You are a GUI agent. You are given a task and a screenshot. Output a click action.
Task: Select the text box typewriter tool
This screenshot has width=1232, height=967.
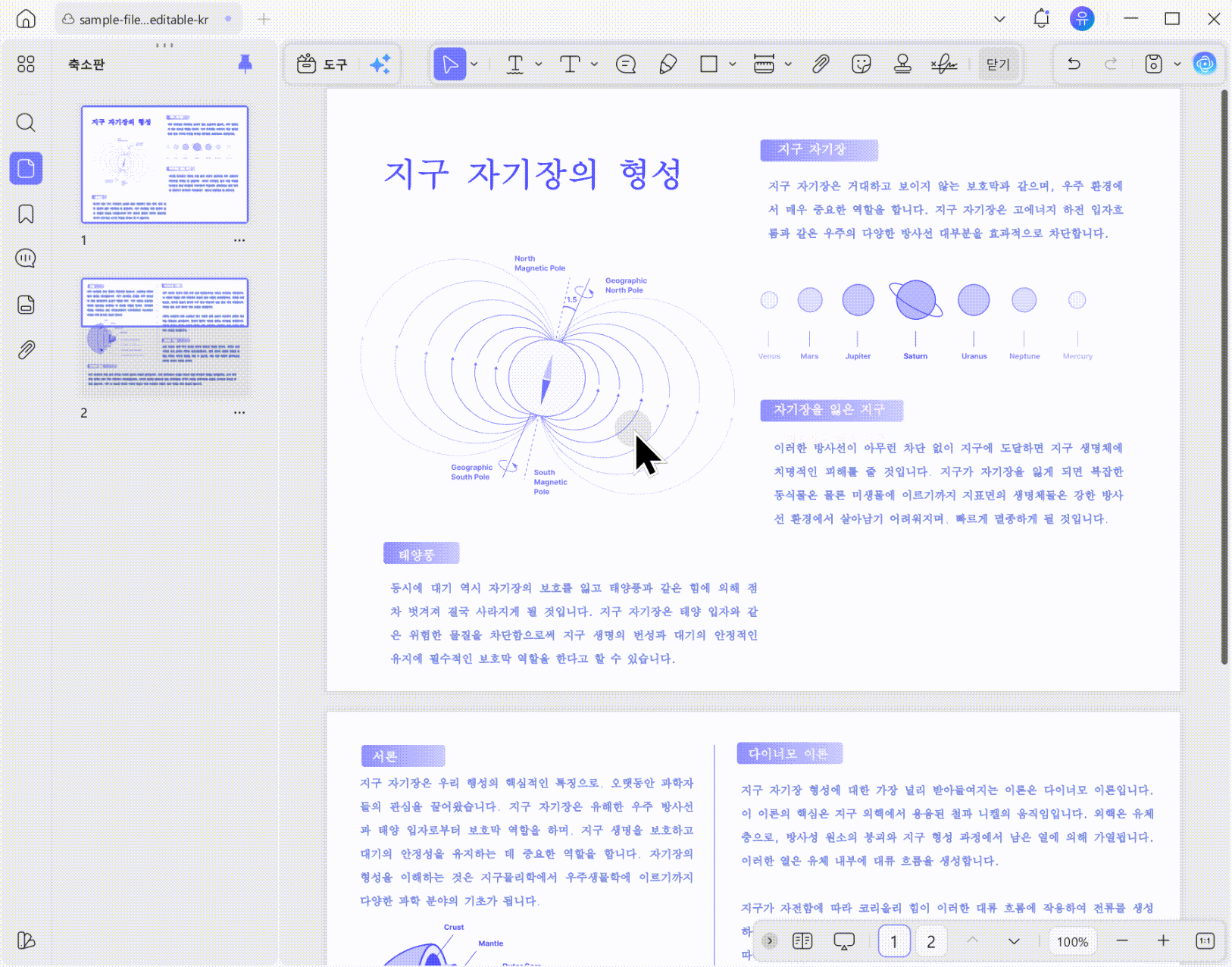tap(570, 64)
